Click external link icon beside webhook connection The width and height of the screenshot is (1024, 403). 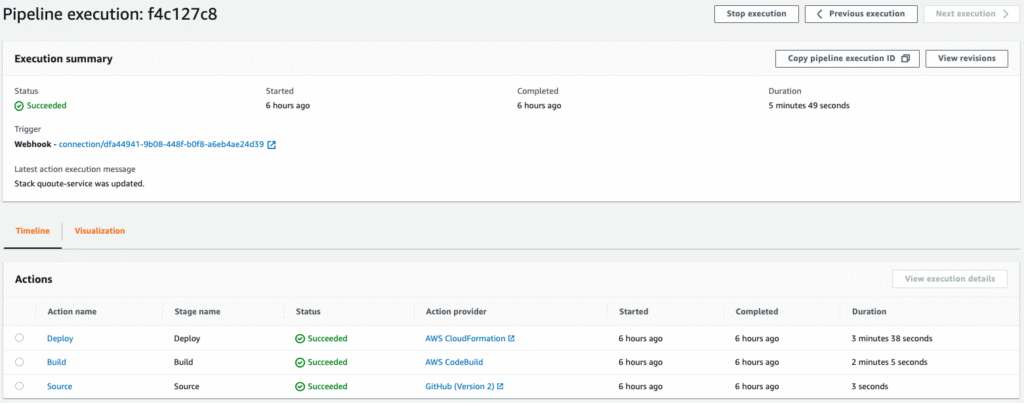272,145
